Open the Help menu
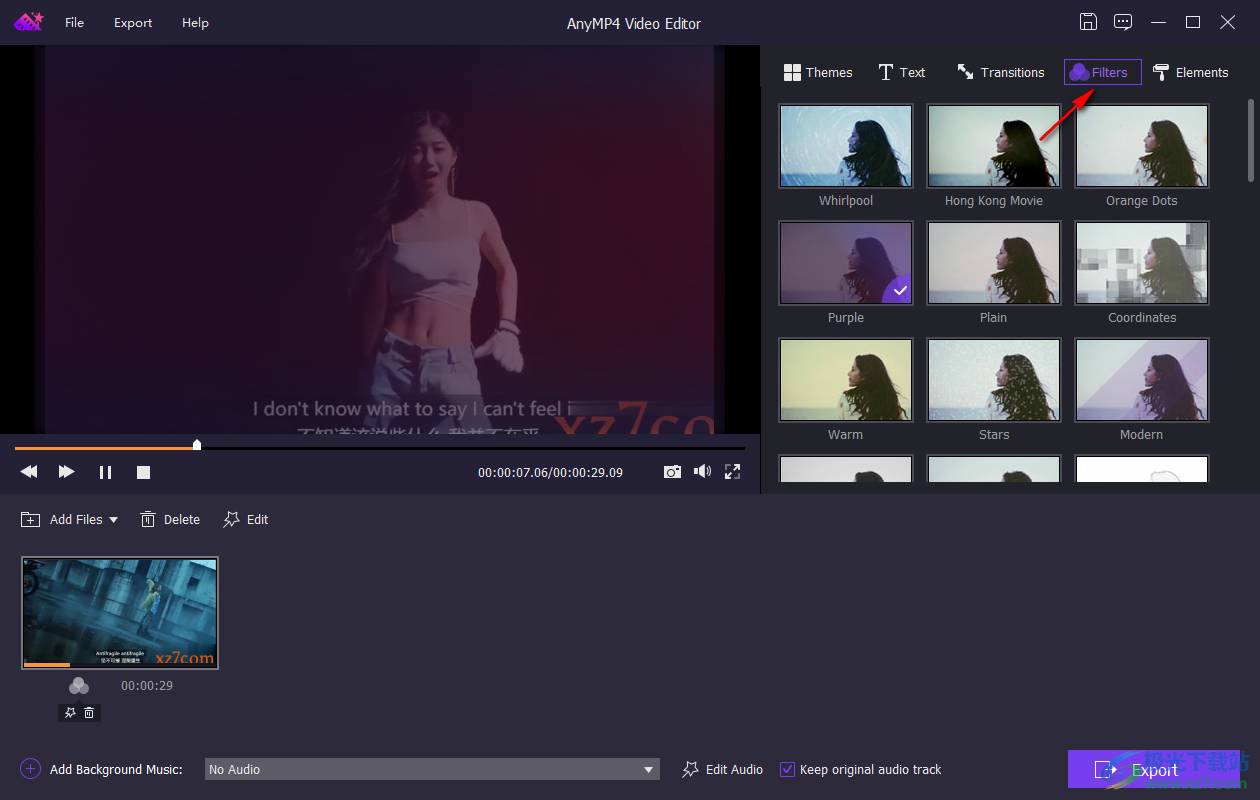Screen dimensions: 1260x800 (195, 22)
